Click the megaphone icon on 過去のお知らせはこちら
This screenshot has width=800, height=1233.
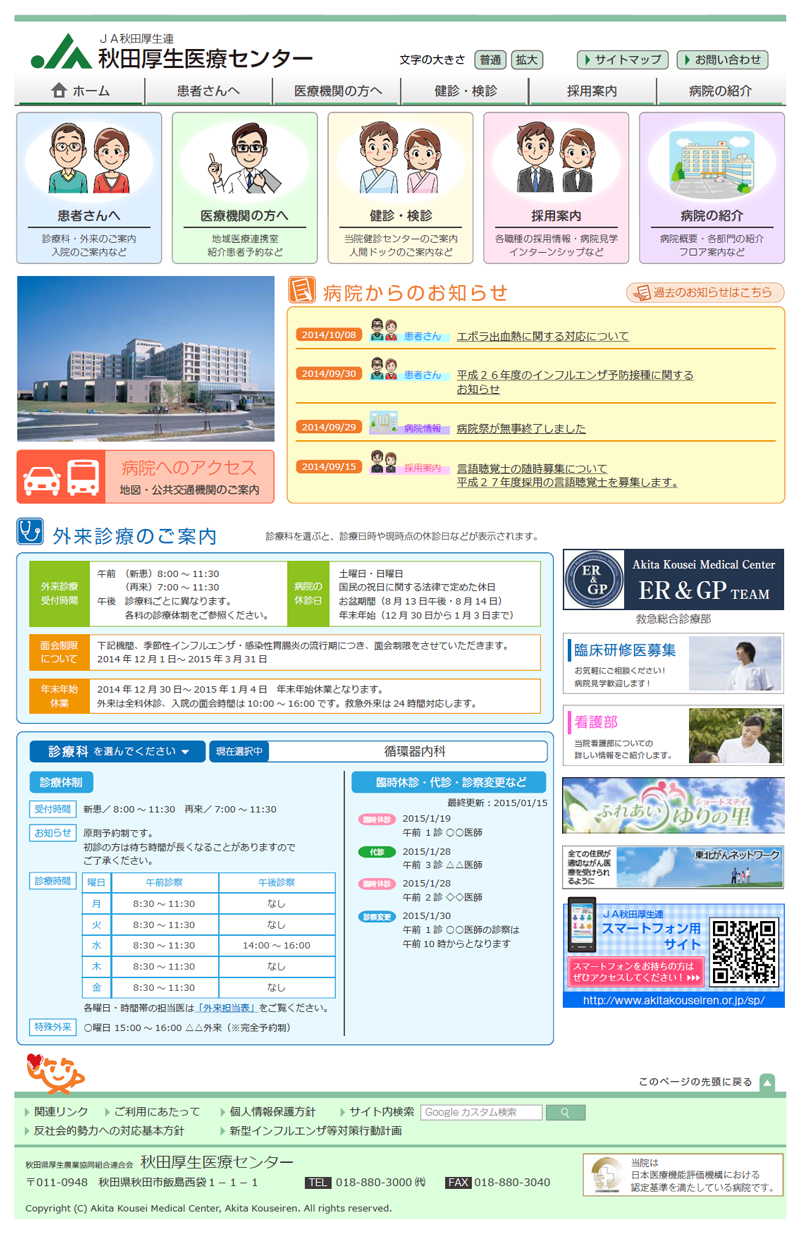[640, 293]
